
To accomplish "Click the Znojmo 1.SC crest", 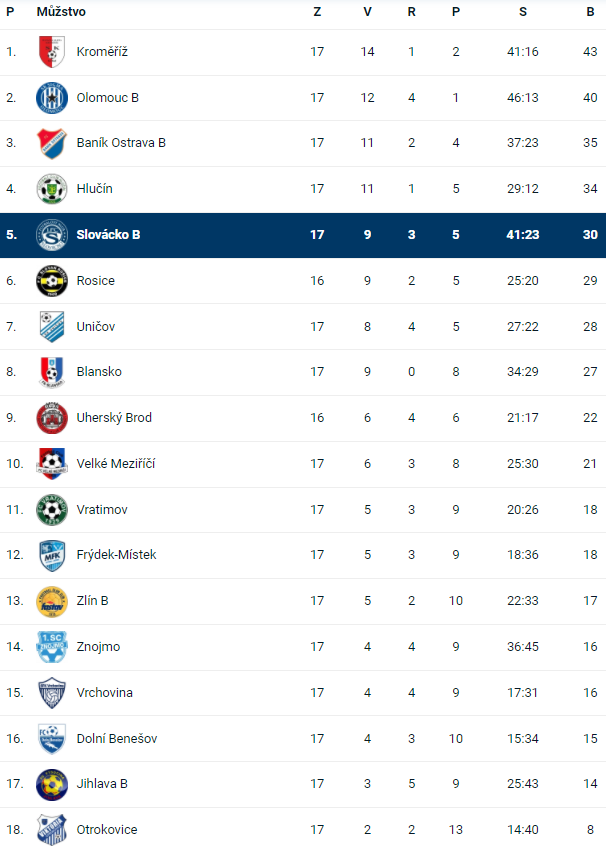I will [x=51, y=647].
